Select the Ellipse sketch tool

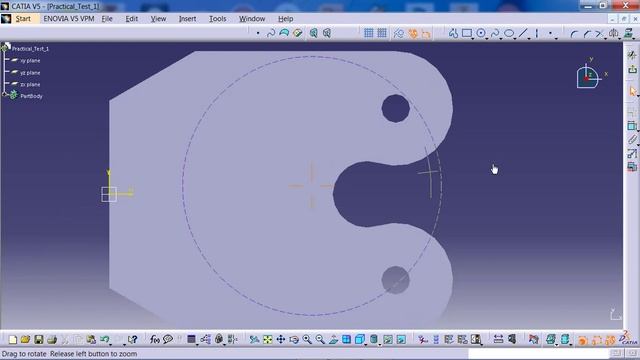click(x=509, y=33)
